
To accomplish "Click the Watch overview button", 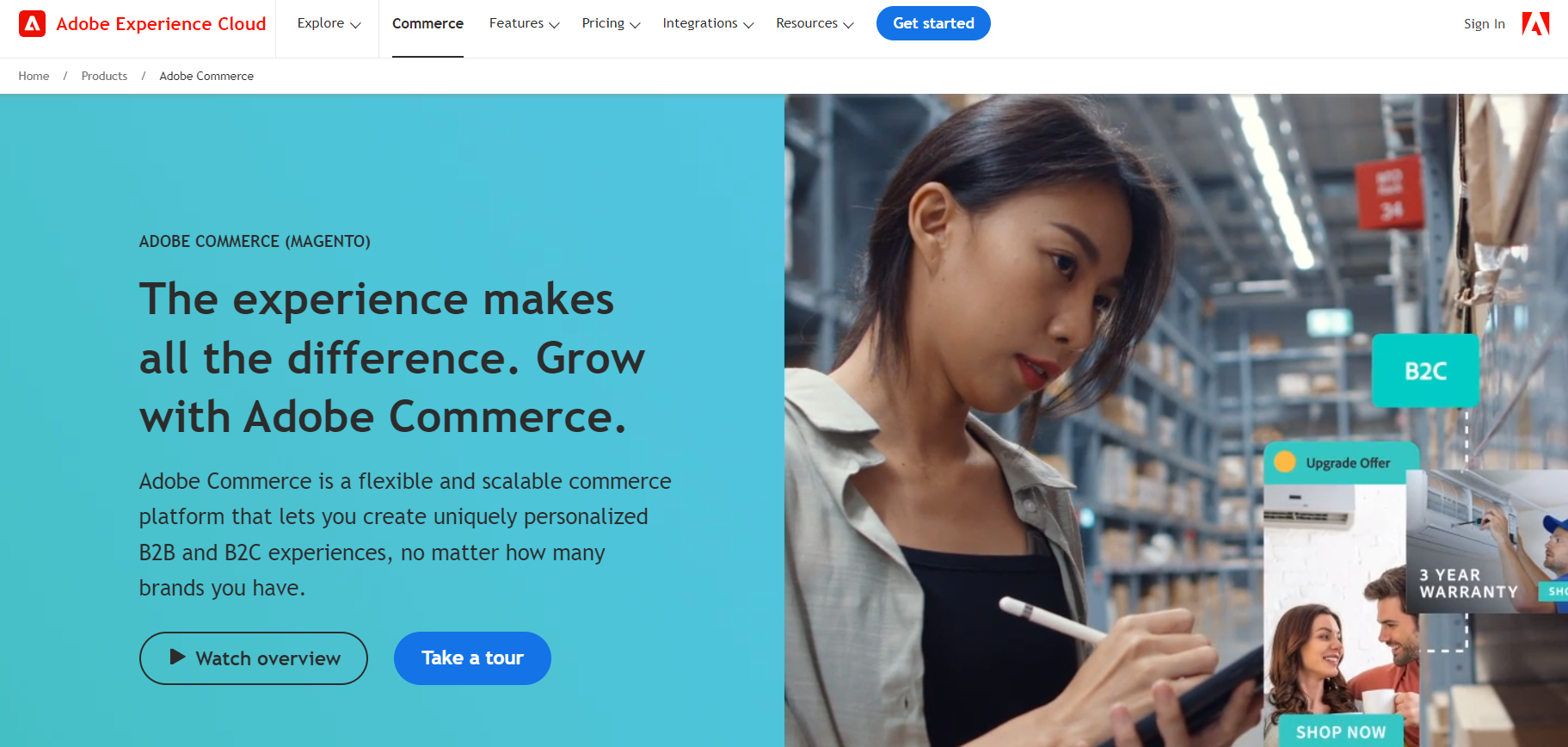I will 254,658.
